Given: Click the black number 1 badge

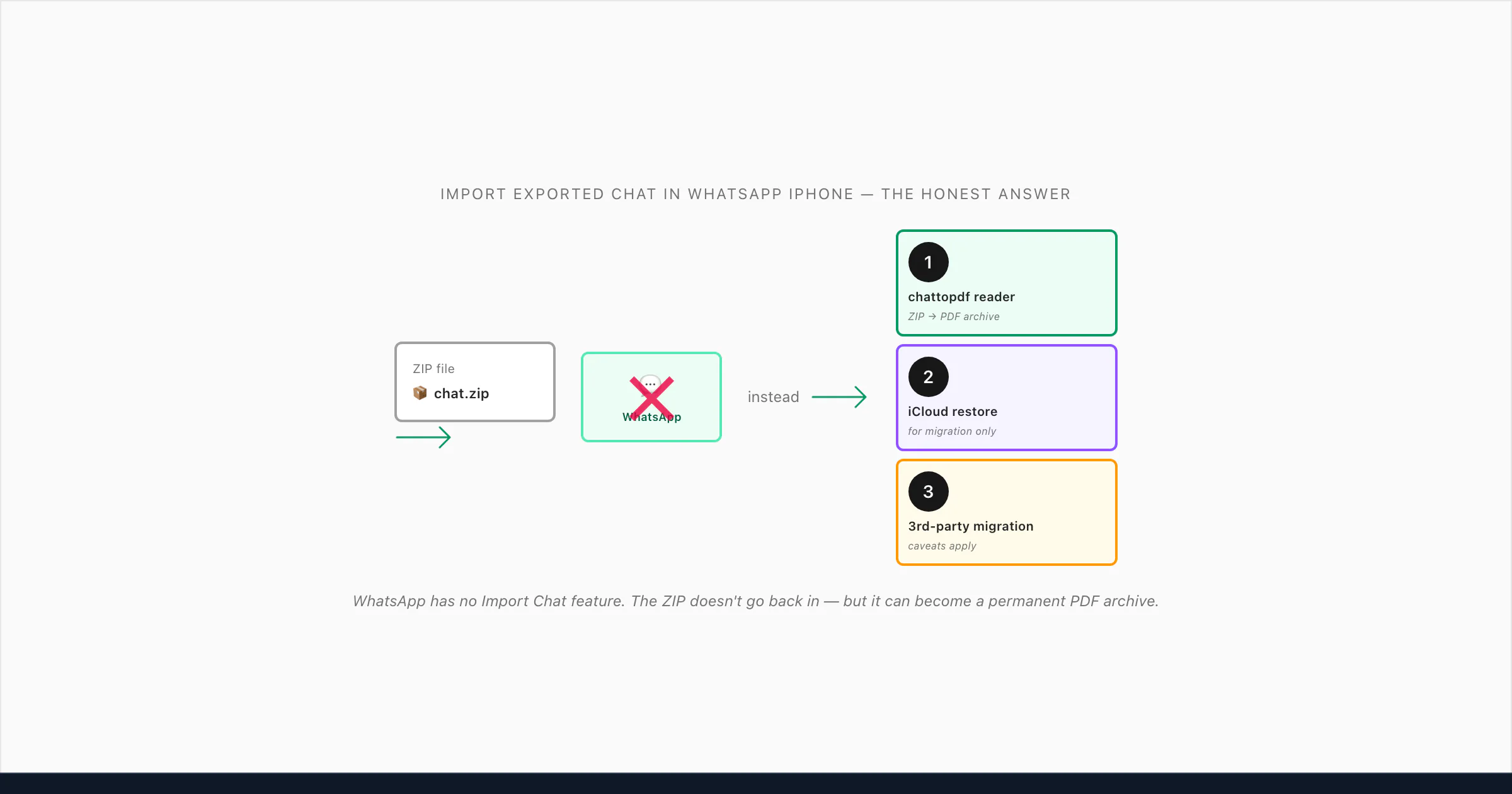Looking at the screenshot, I should tap(928, 262).
